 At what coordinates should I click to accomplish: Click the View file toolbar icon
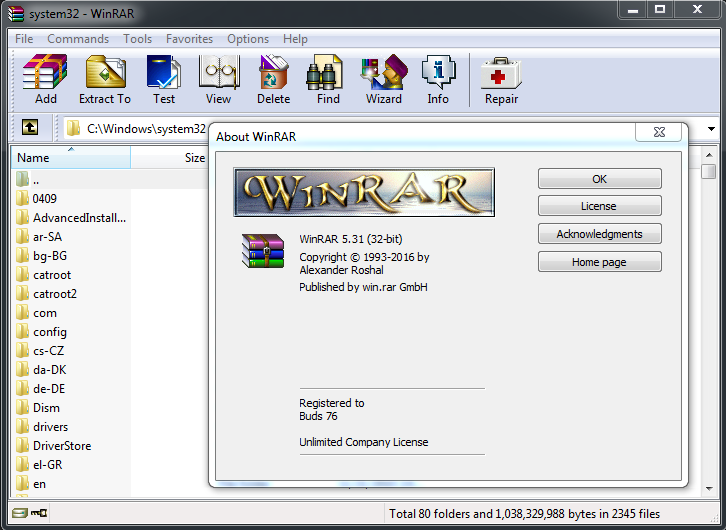pos(219,72)
